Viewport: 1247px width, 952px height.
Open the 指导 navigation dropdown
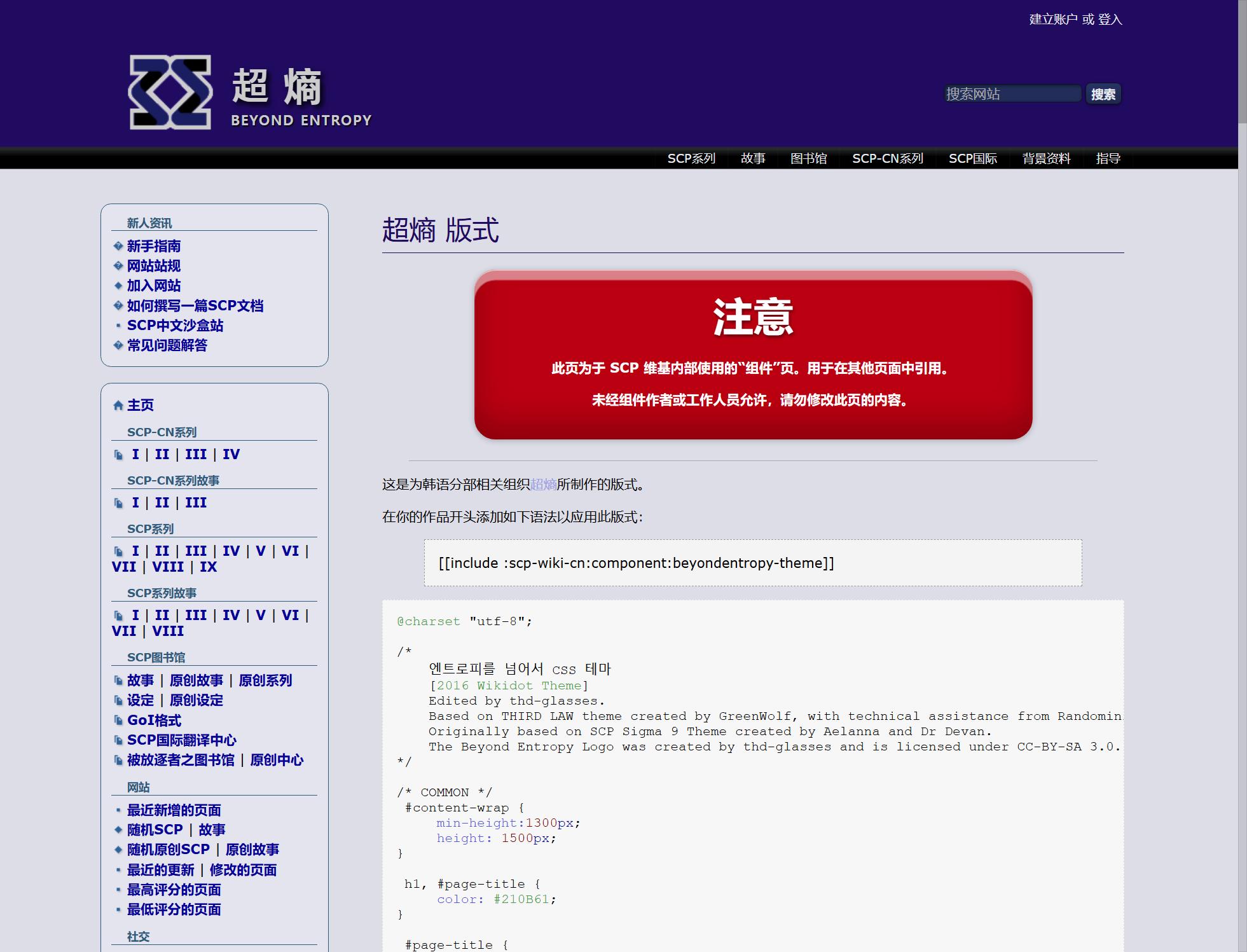coord(1108,158)
